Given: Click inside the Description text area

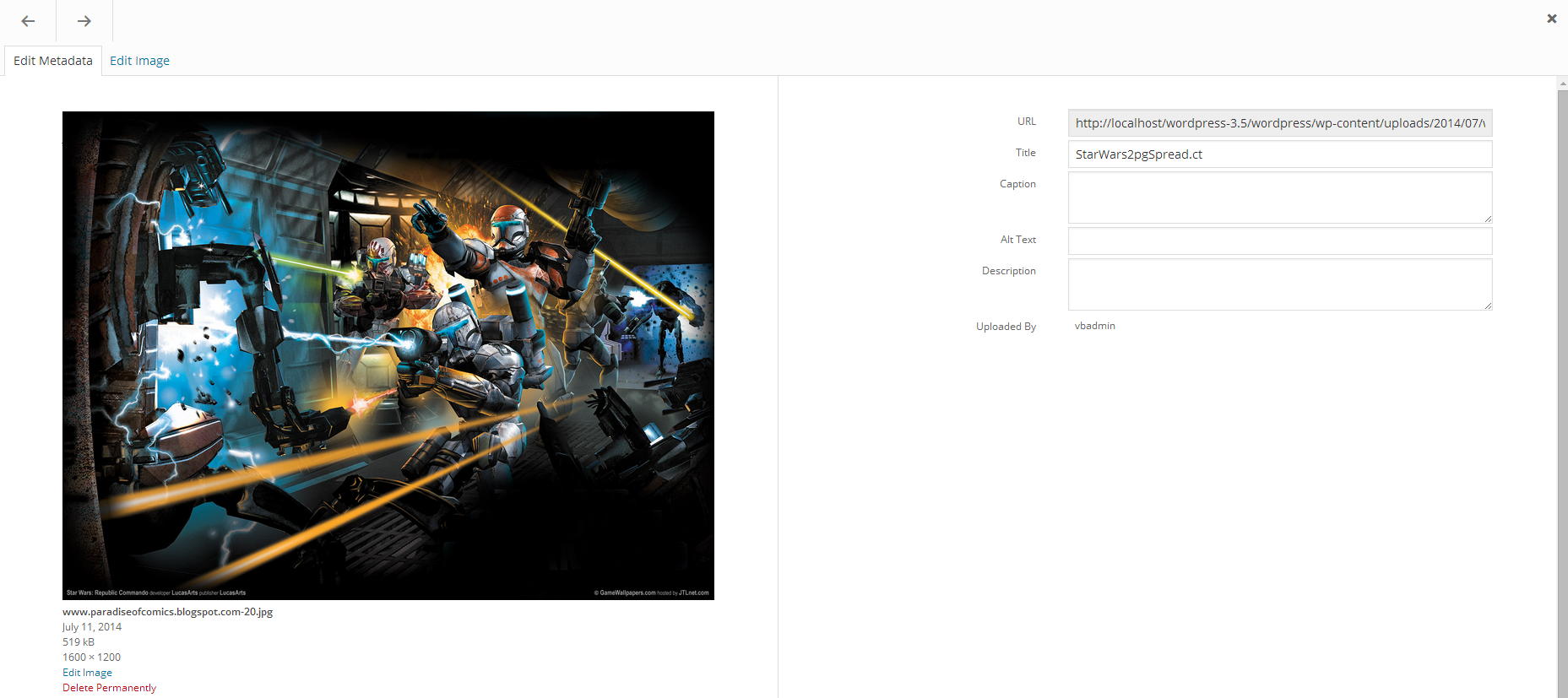Looking at the screenshot, I should click(1280, 284).
